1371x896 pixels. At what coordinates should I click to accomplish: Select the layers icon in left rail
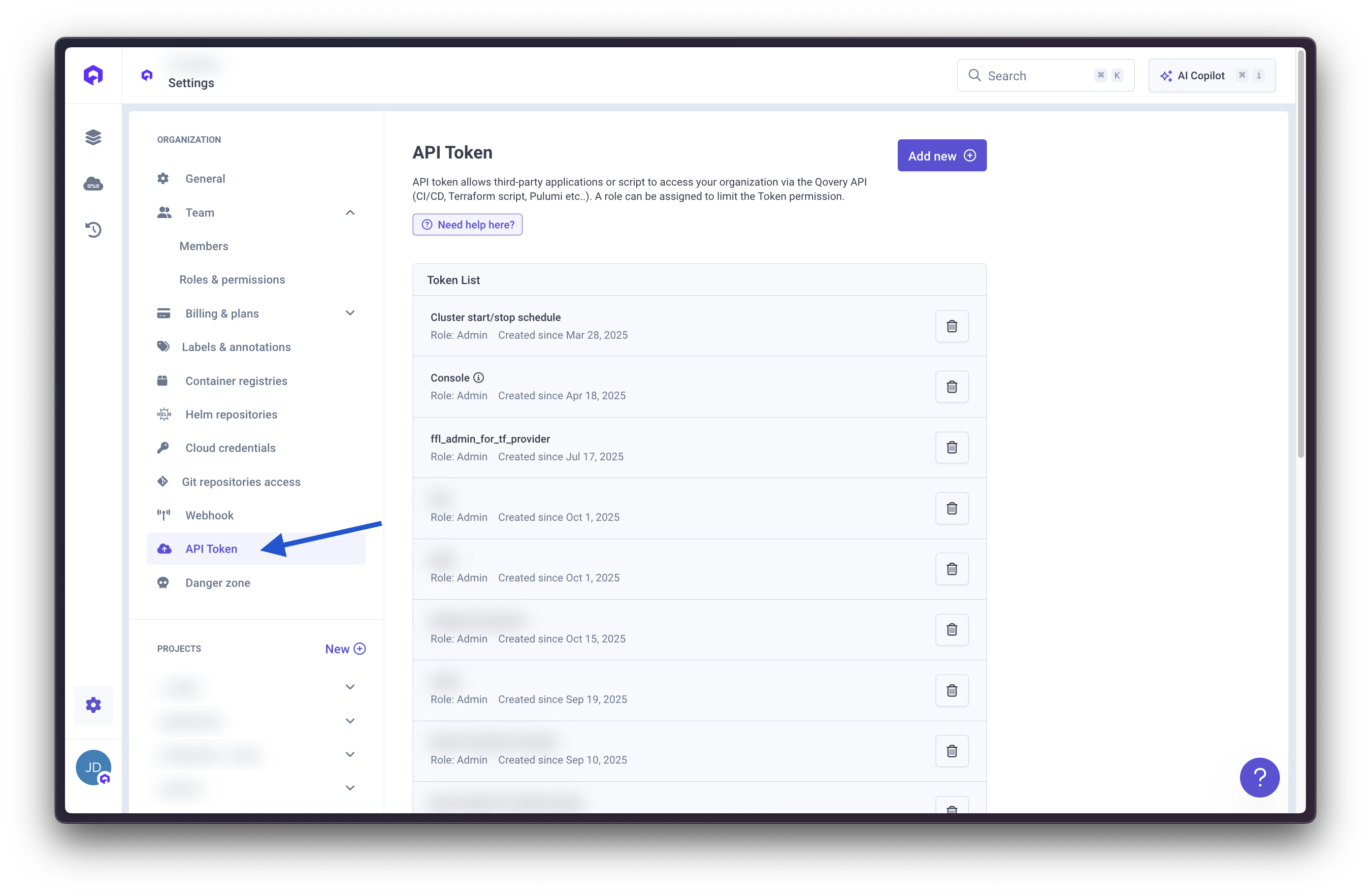(x=93, y=137)
